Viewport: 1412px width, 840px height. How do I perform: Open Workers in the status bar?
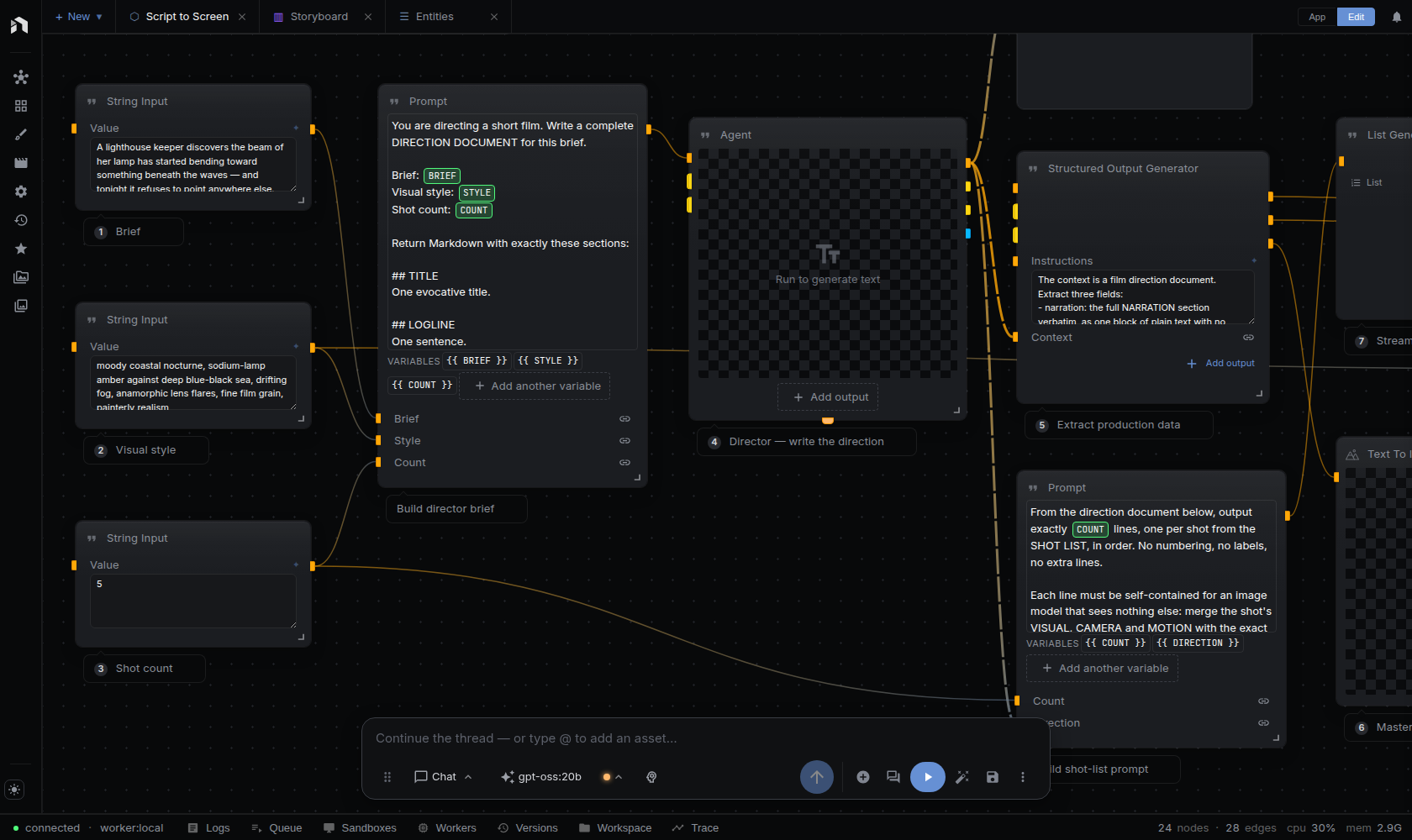tap(447, 828)
